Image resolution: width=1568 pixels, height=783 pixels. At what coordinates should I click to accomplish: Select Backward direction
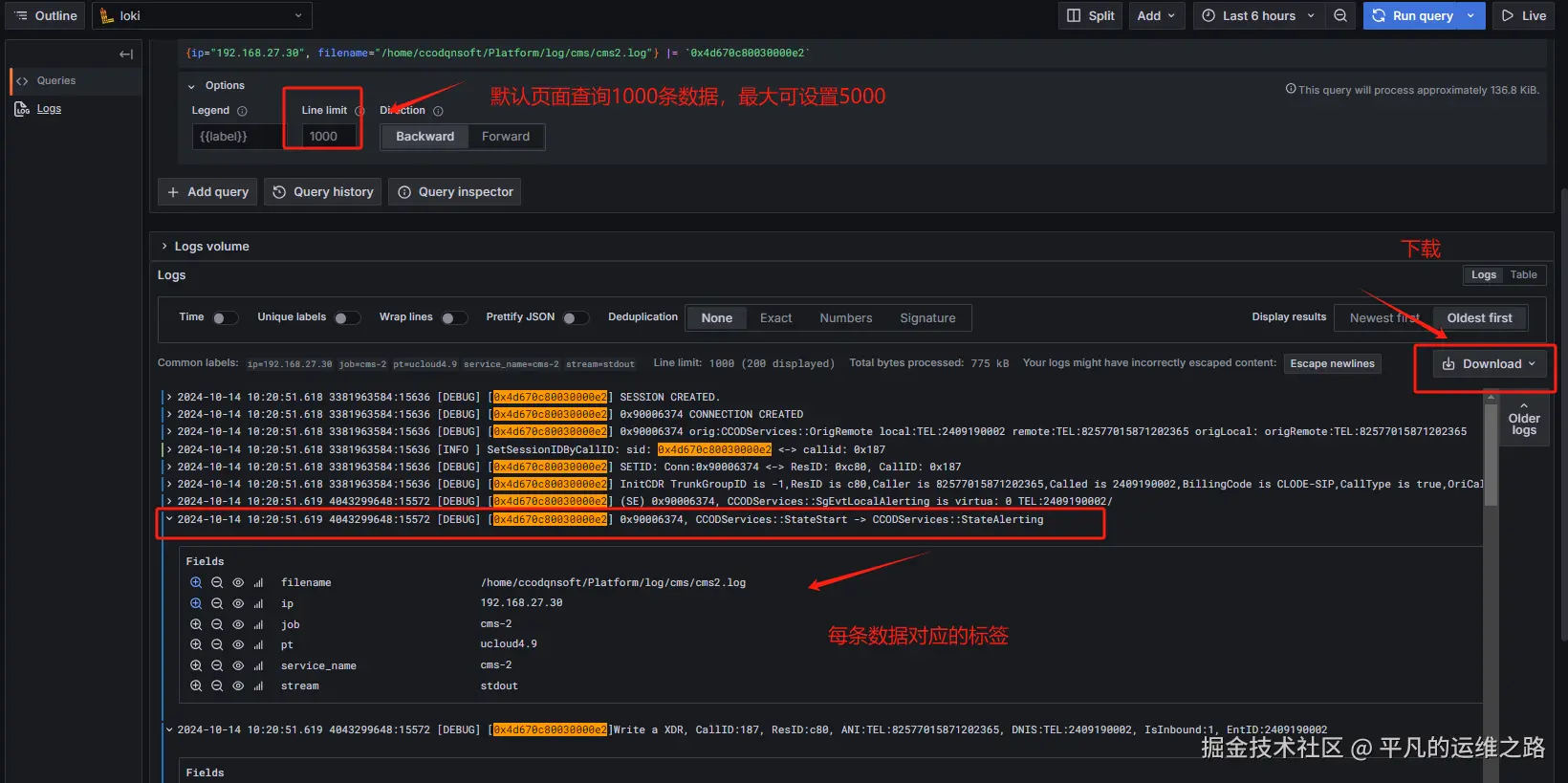425,137
